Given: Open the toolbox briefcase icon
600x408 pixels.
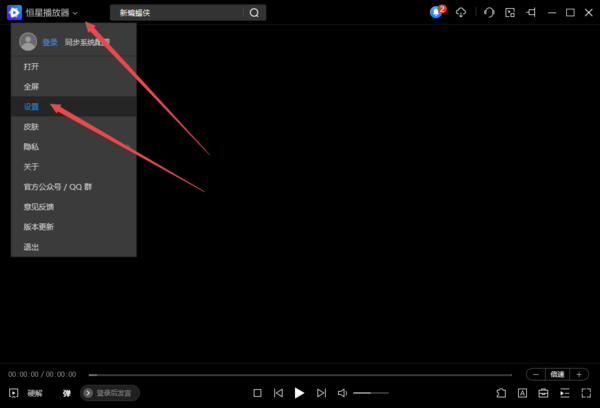Looking at the screenshot, I should pos(543,393).
